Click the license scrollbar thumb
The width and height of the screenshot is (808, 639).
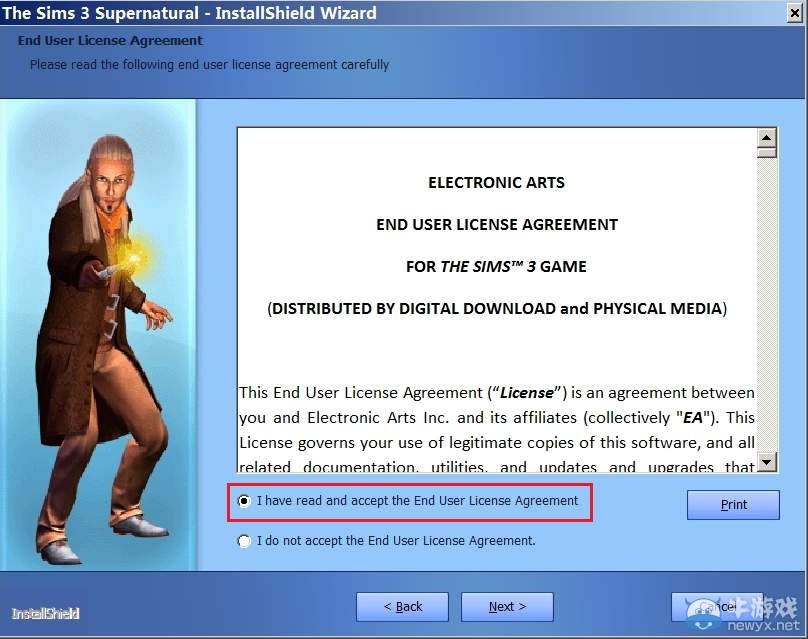pos(767,153)
